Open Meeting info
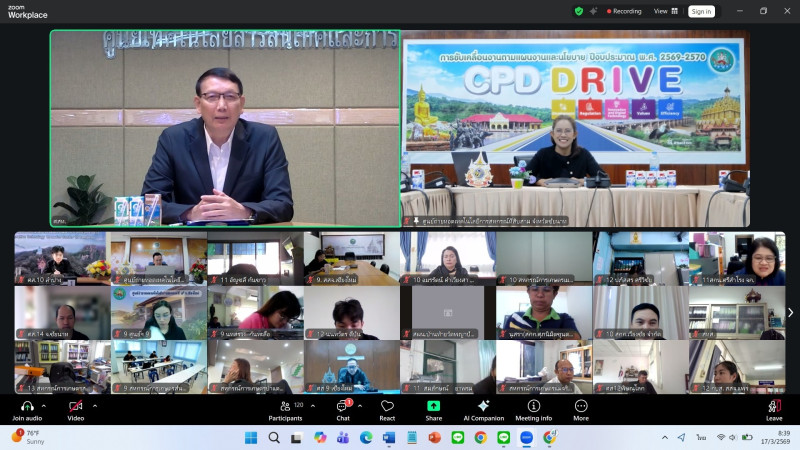Viewport: 800px width, 450px height. (533, 406)
